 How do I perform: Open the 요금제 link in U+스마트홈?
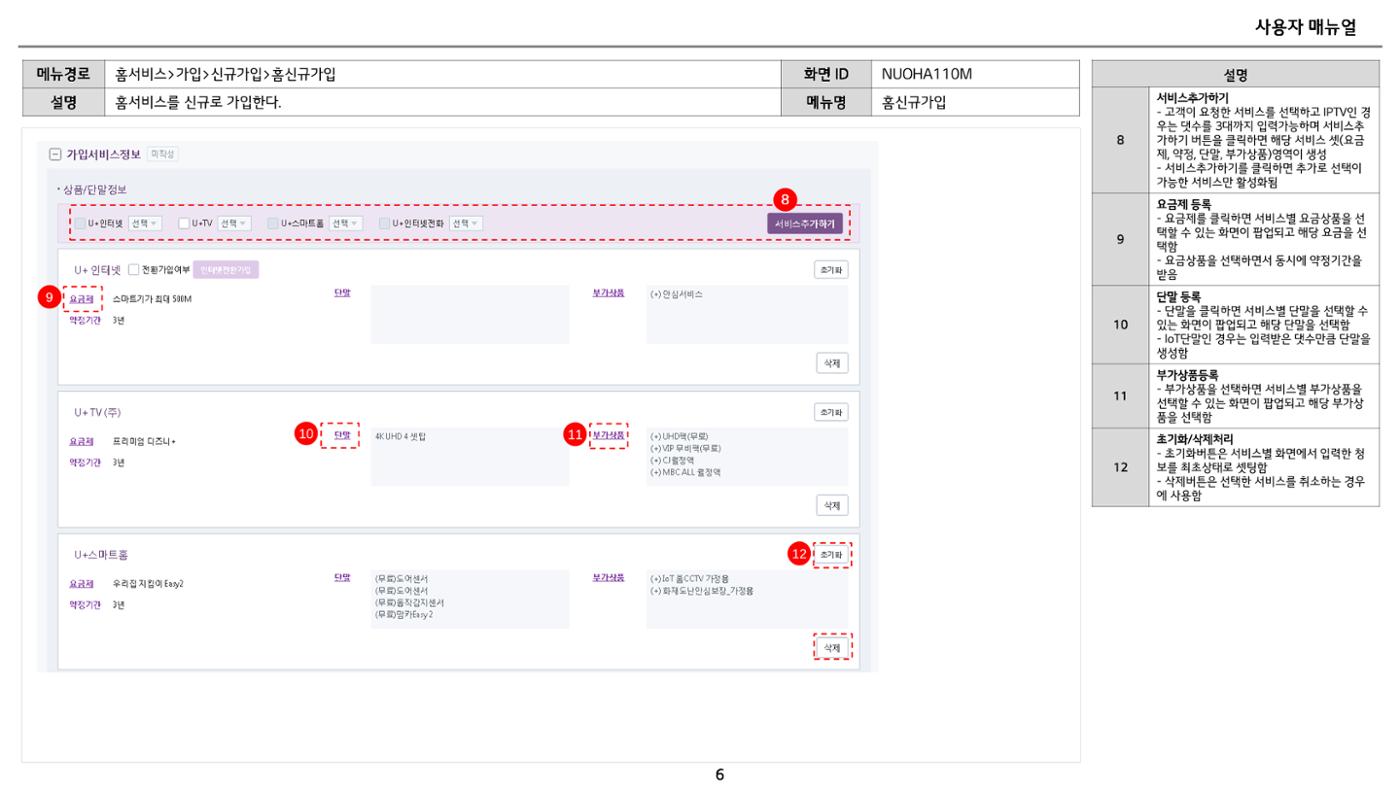pos(81,583)
